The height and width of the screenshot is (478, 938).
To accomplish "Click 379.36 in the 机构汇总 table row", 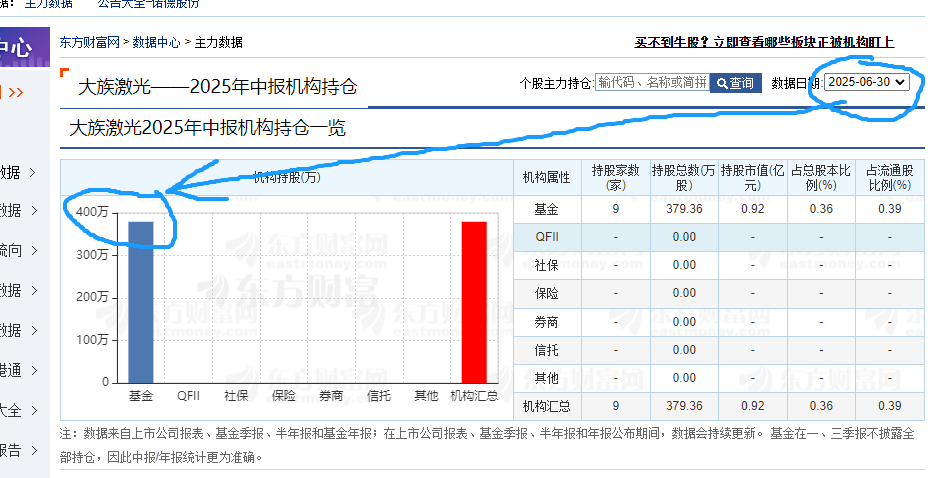I will tap(684, 406).
